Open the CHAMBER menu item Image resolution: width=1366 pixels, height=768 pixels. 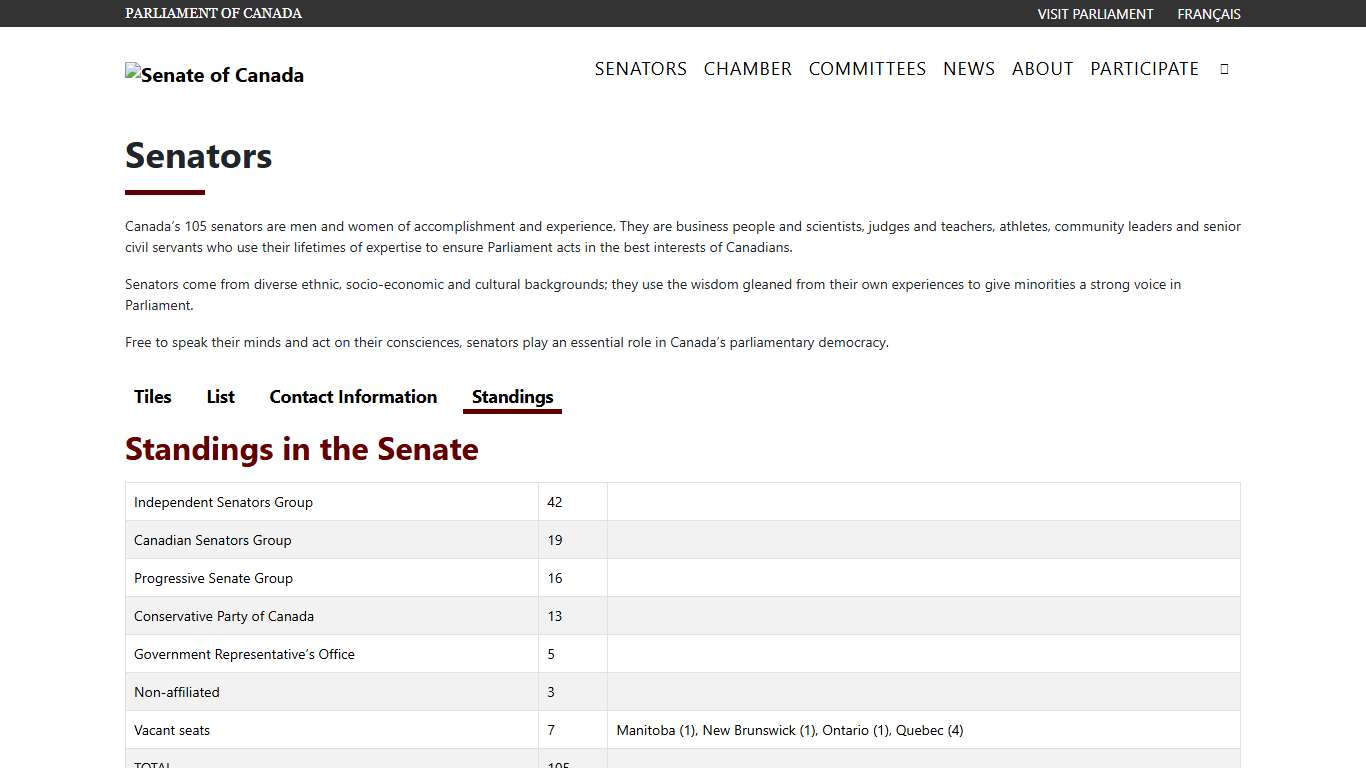(x=747, y=69)
